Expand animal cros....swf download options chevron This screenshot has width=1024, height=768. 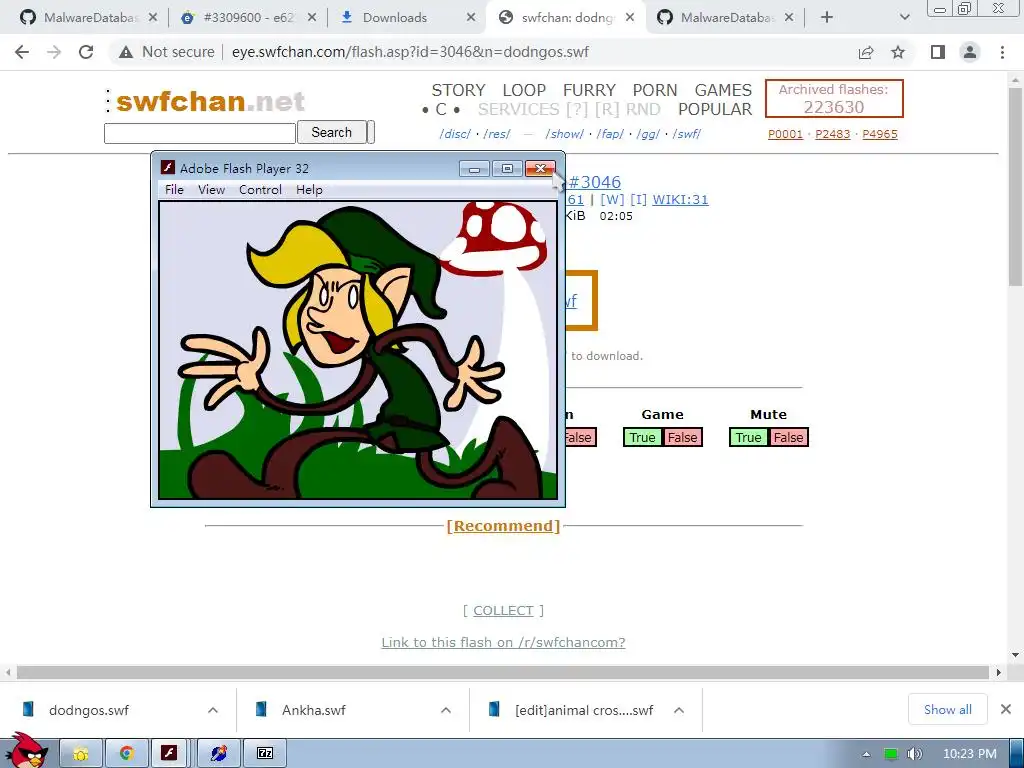tap(679, 710)
